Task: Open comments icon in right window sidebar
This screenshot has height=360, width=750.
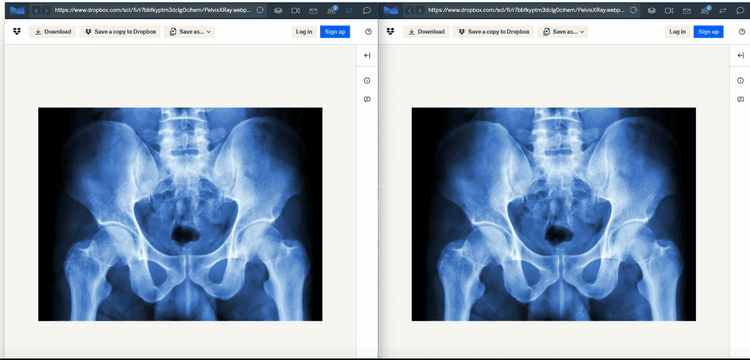Action: [740, 99]
